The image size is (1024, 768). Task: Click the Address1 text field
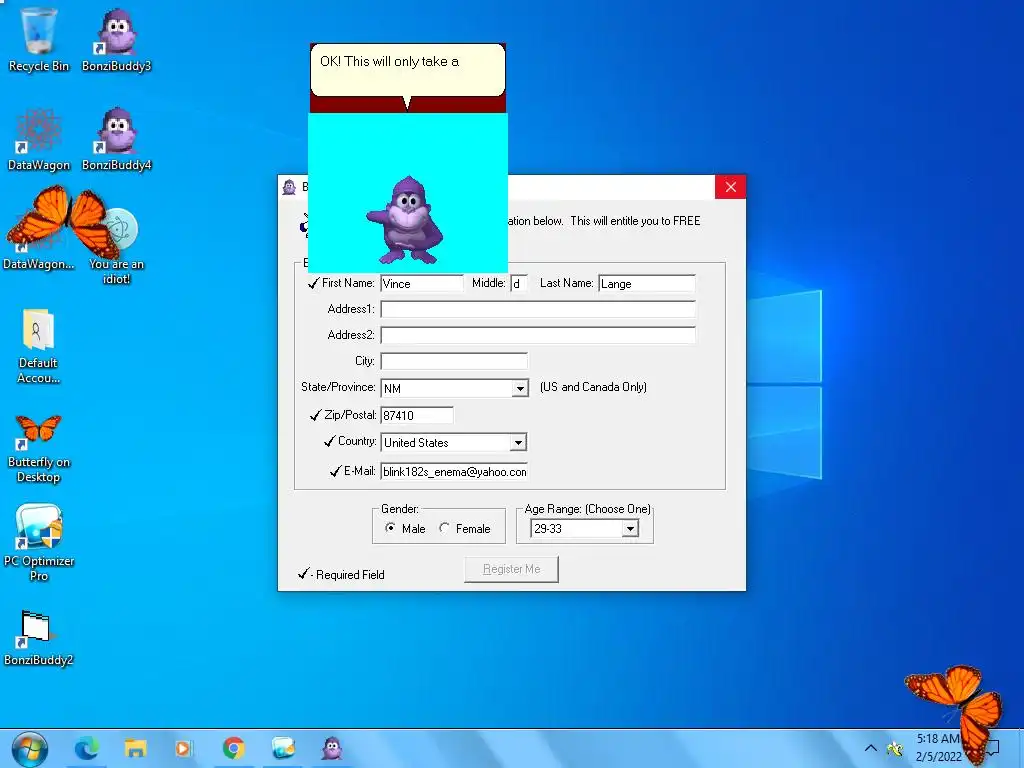click(538, 309)
